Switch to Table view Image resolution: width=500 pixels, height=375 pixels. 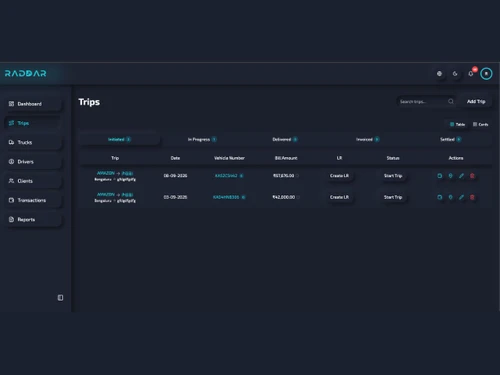(457, 124)
